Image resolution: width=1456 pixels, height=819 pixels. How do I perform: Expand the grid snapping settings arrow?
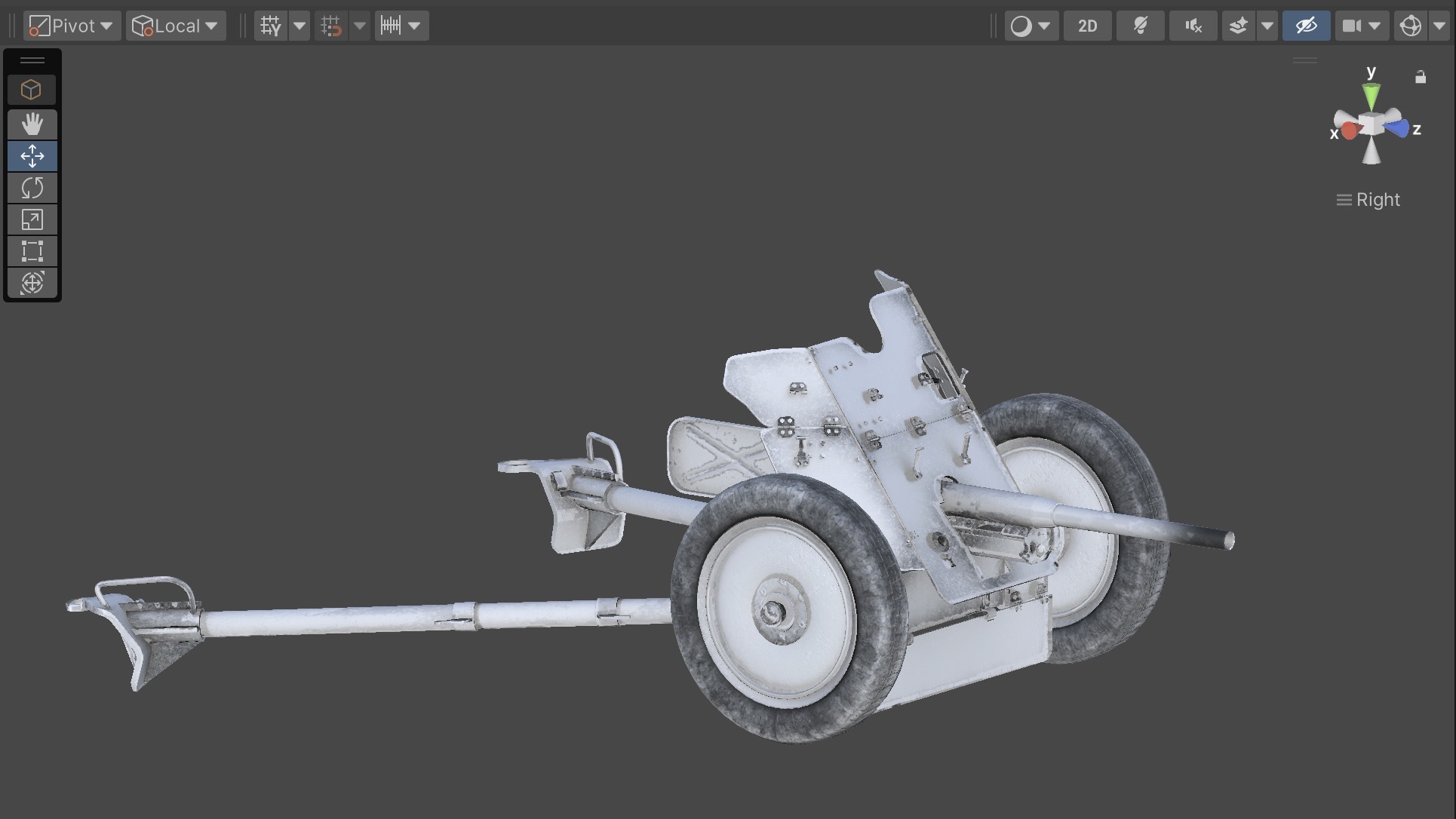pyautogui.click(x=360, y=26)
